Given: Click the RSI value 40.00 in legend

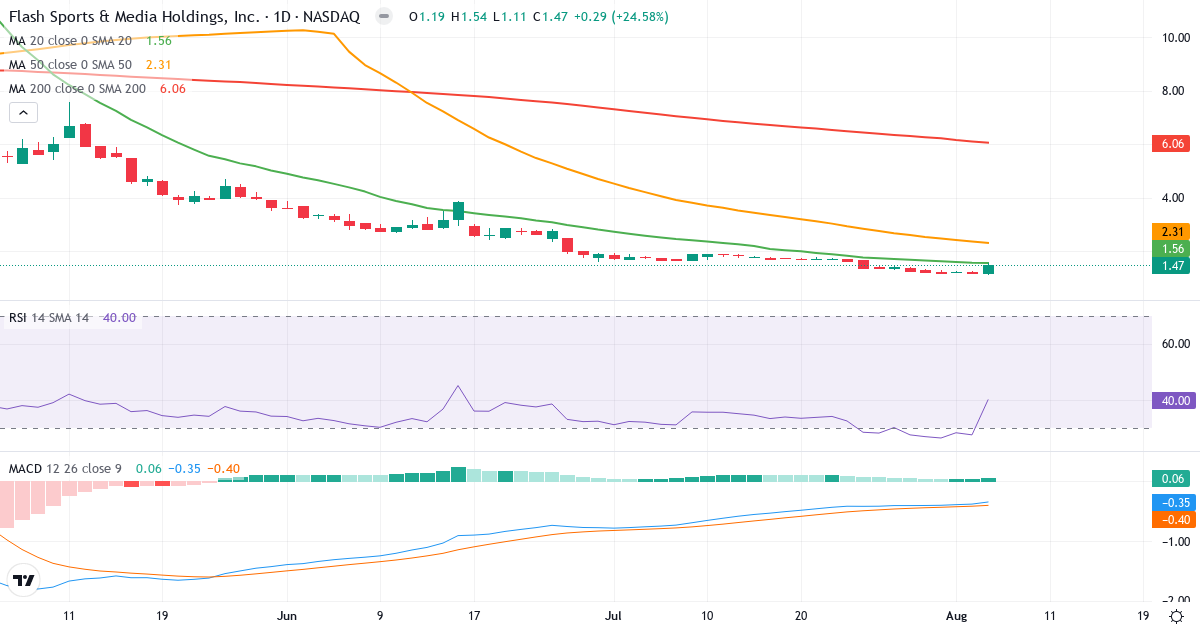Looking at the screenshot, I should [119, 318].
